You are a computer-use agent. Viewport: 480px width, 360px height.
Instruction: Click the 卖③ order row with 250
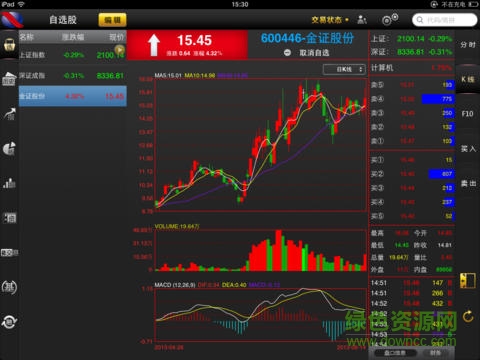(412, 113)
